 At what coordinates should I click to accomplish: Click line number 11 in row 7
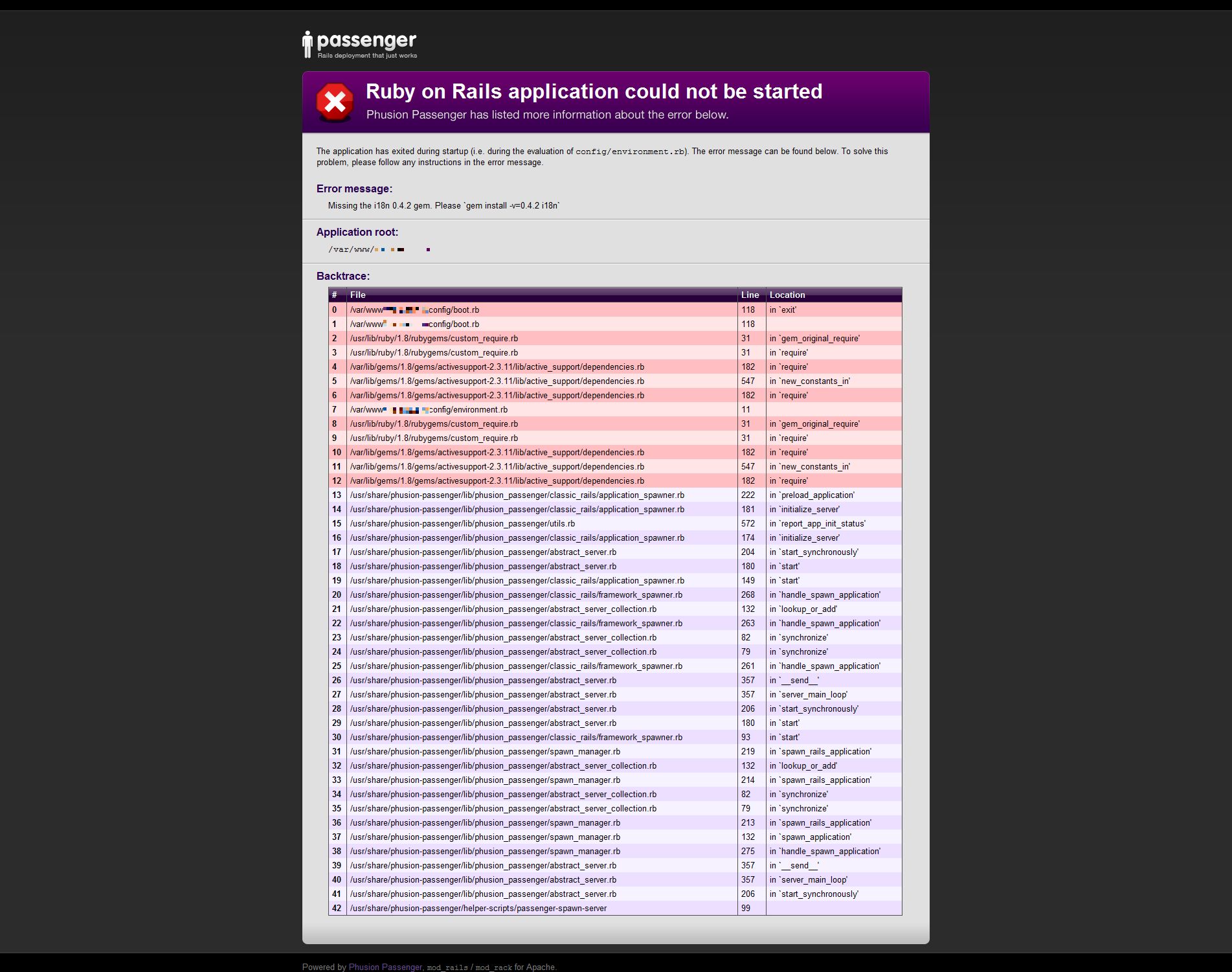[746, 409]
